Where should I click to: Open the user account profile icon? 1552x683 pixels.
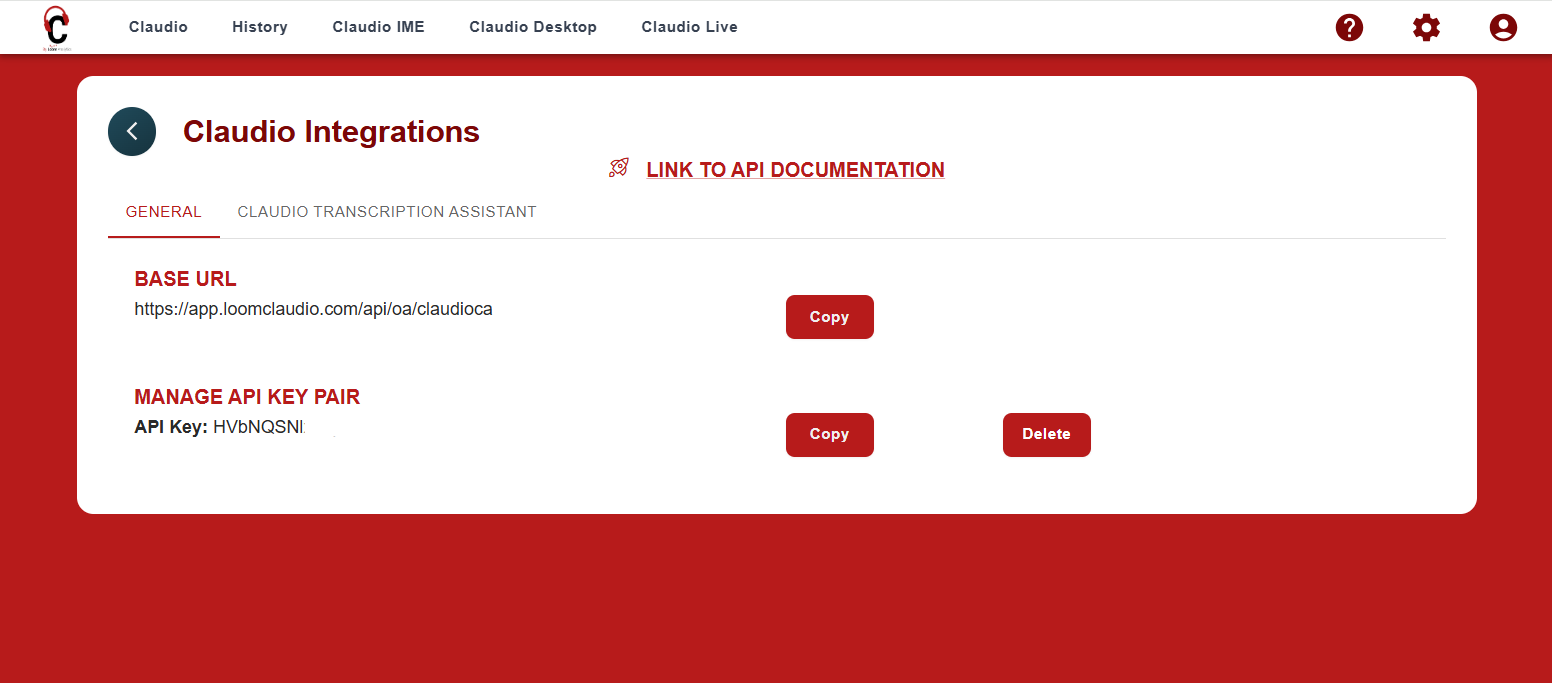[1502, 27]
